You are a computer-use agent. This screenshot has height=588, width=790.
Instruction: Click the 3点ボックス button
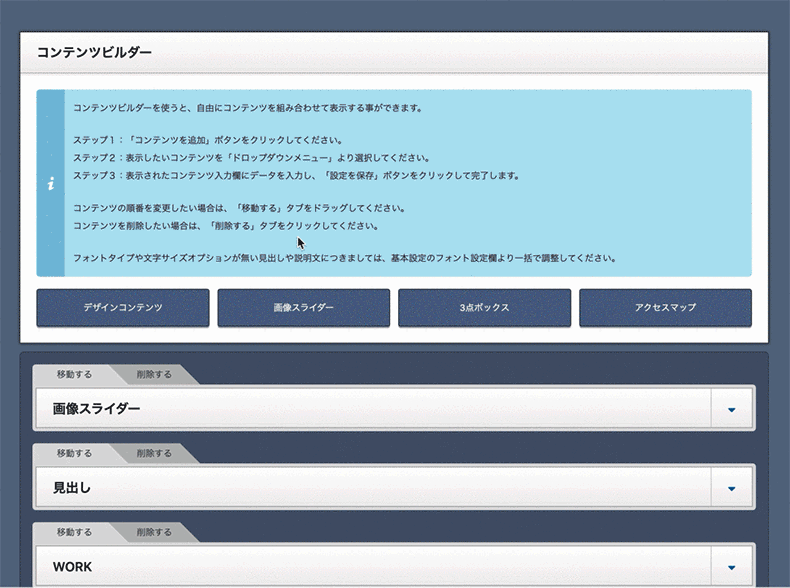(x=484, y=307)
